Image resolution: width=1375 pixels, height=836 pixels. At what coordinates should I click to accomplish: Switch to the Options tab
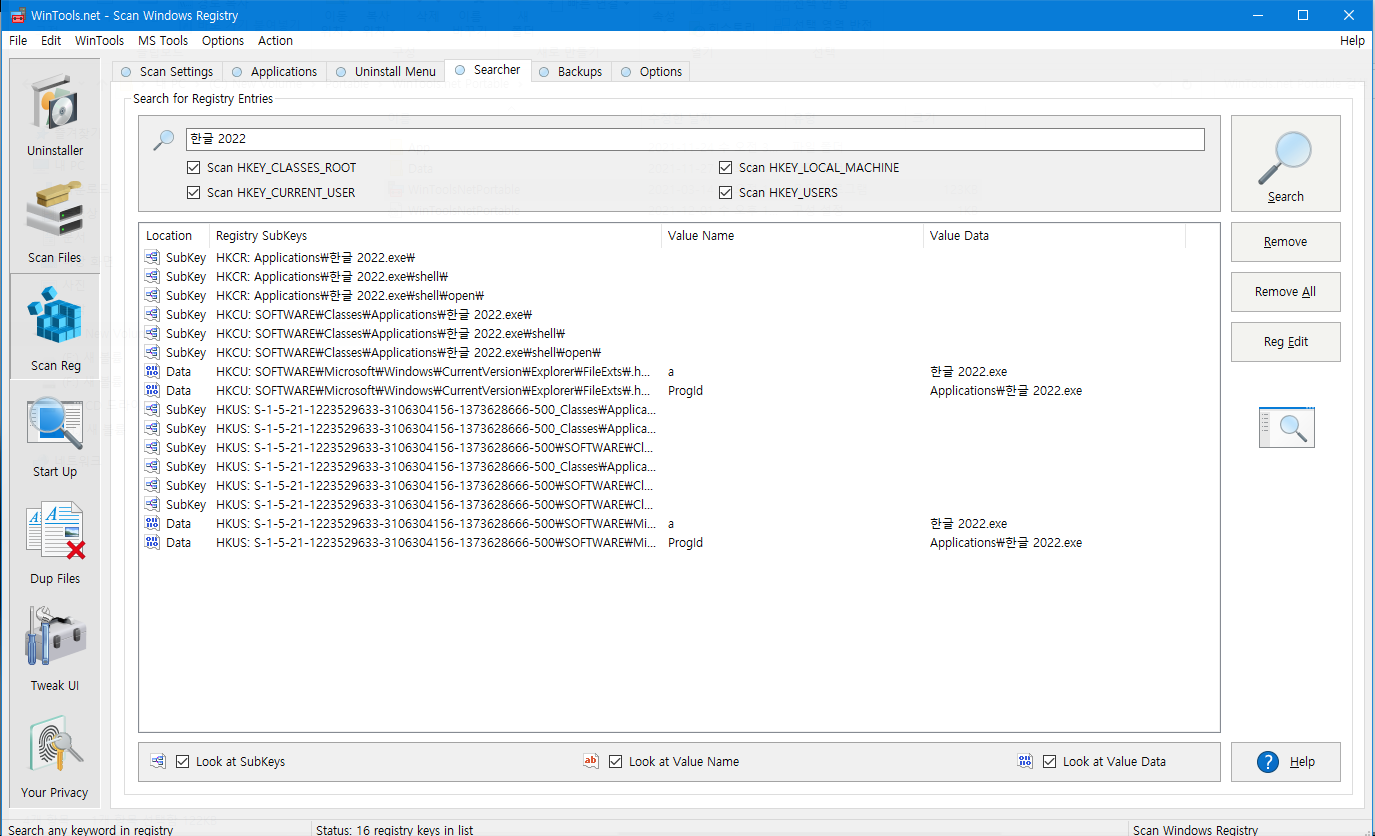pos(651,72)
